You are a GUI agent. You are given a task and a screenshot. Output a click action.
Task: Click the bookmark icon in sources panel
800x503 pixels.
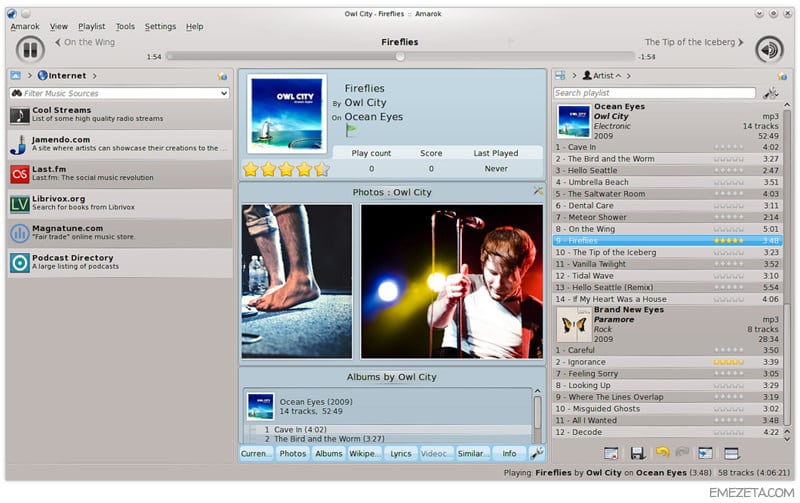point(222,76)
